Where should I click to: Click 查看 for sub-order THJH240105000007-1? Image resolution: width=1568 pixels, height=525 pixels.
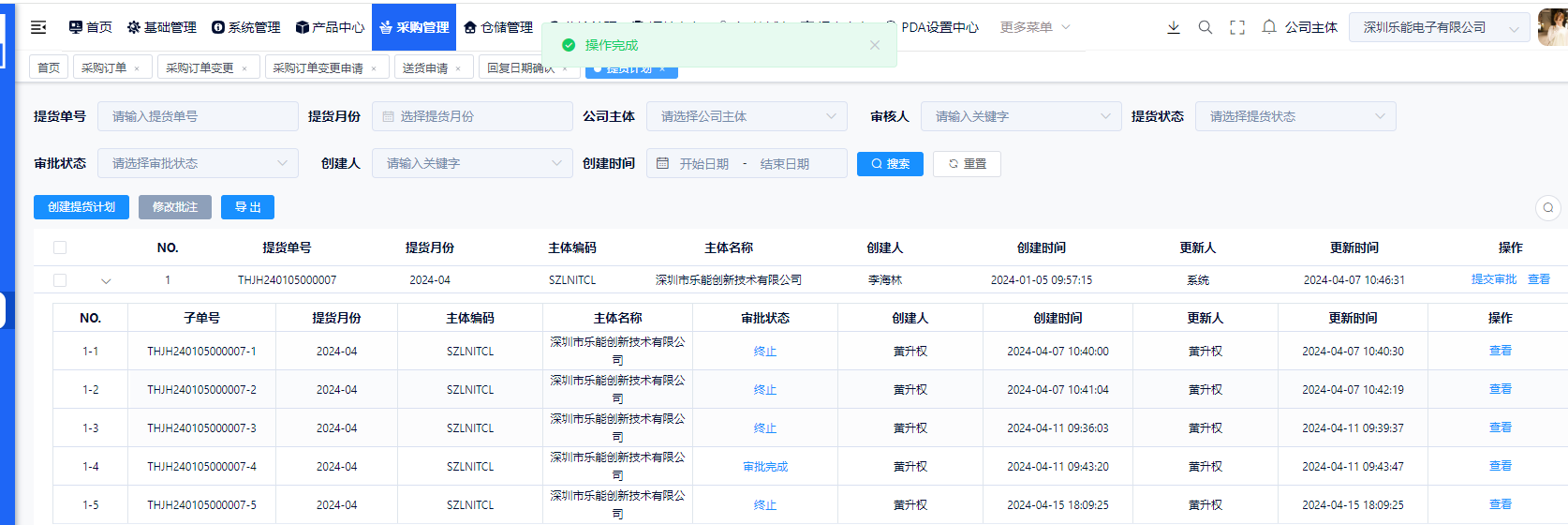coord(1501,351)
